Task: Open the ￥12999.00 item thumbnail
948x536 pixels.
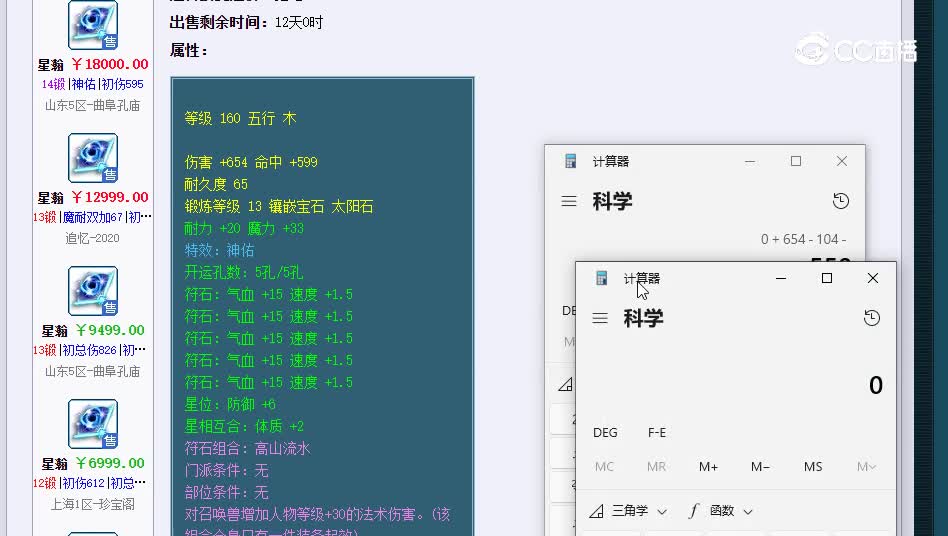Action: (93, 158)
